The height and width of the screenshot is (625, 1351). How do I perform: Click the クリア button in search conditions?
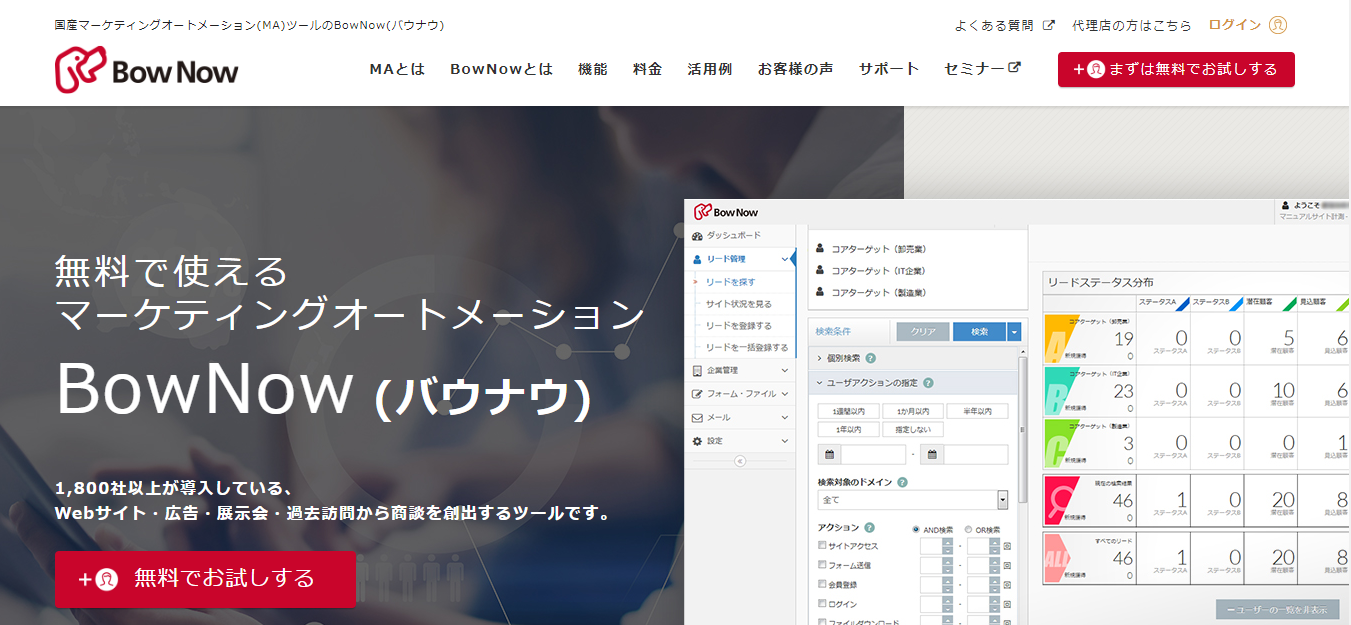(x=923, y=332)
